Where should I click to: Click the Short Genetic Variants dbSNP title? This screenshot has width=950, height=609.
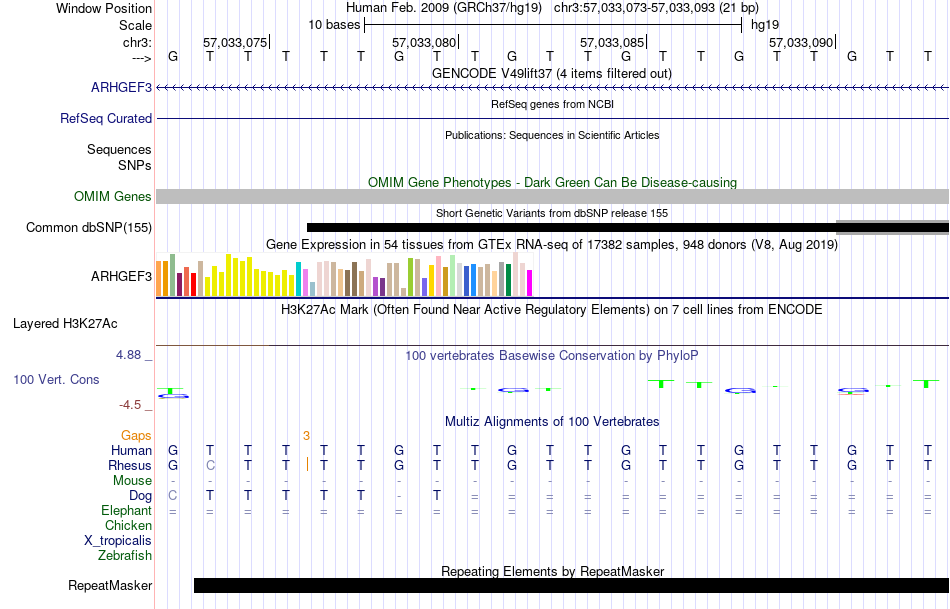click(552, 213)
